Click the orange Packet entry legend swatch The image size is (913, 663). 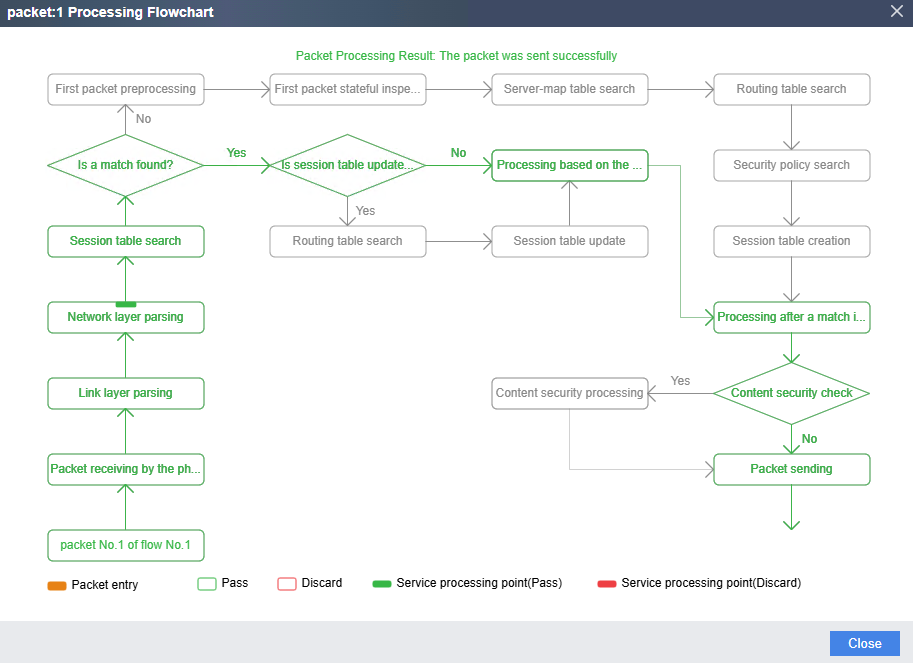[56, 584]
